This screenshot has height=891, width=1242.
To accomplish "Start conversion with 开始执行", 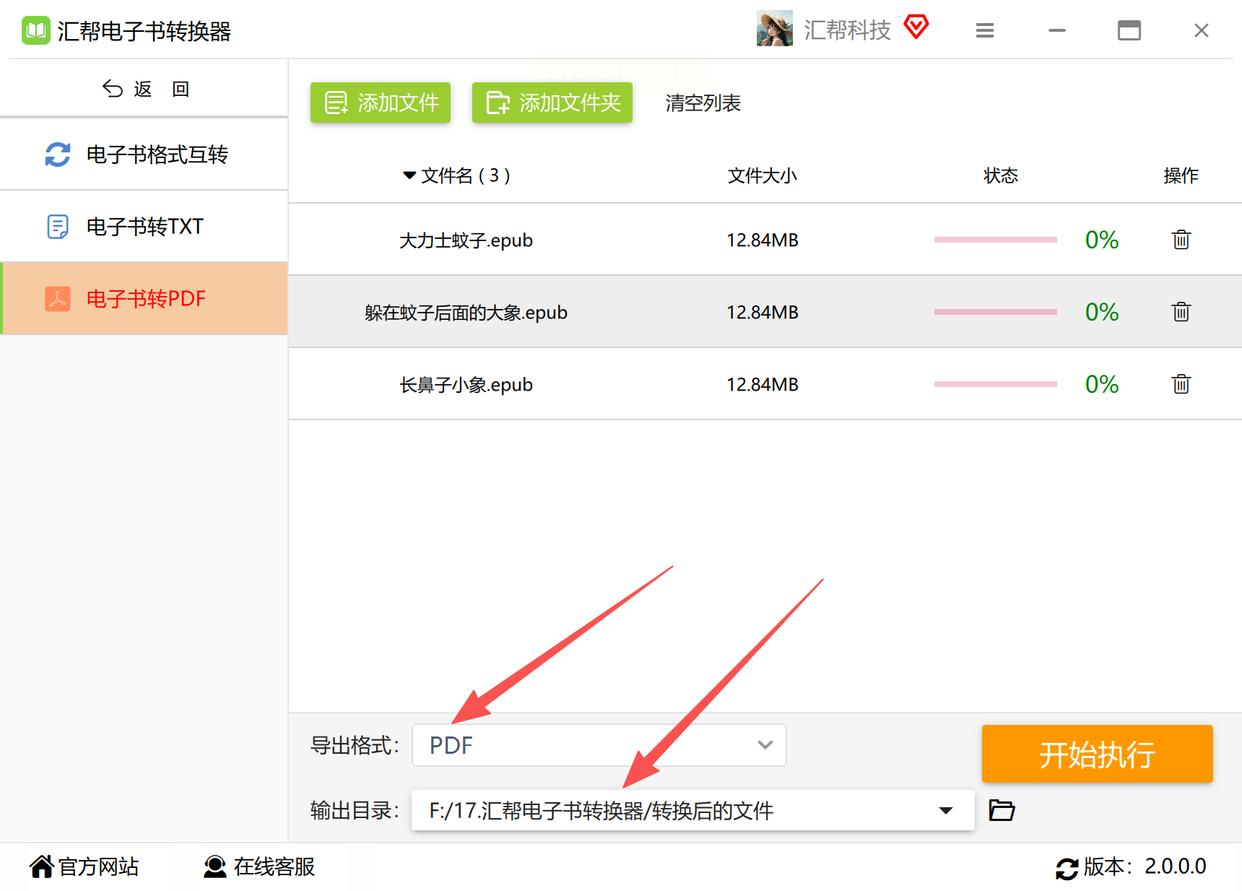I will pos(1097,754).
